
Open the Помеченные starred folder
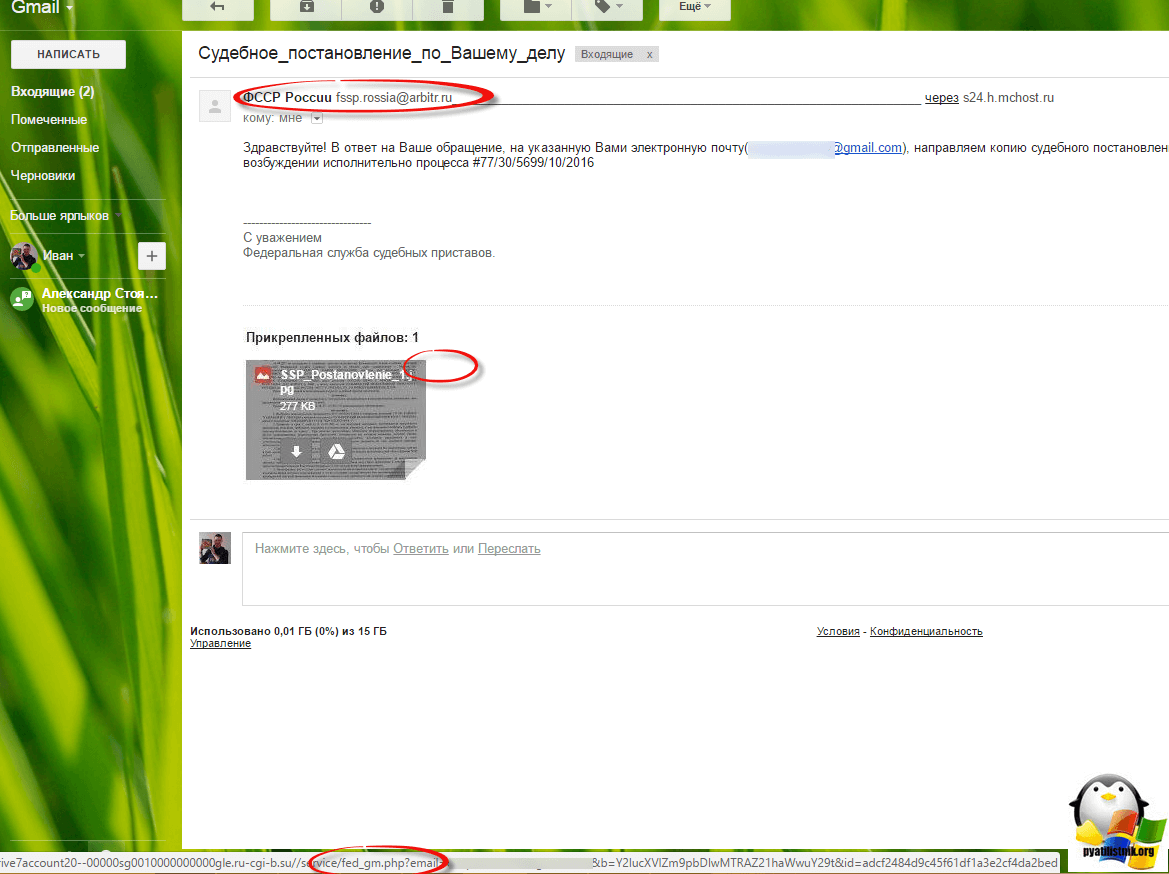click(49, 119)
